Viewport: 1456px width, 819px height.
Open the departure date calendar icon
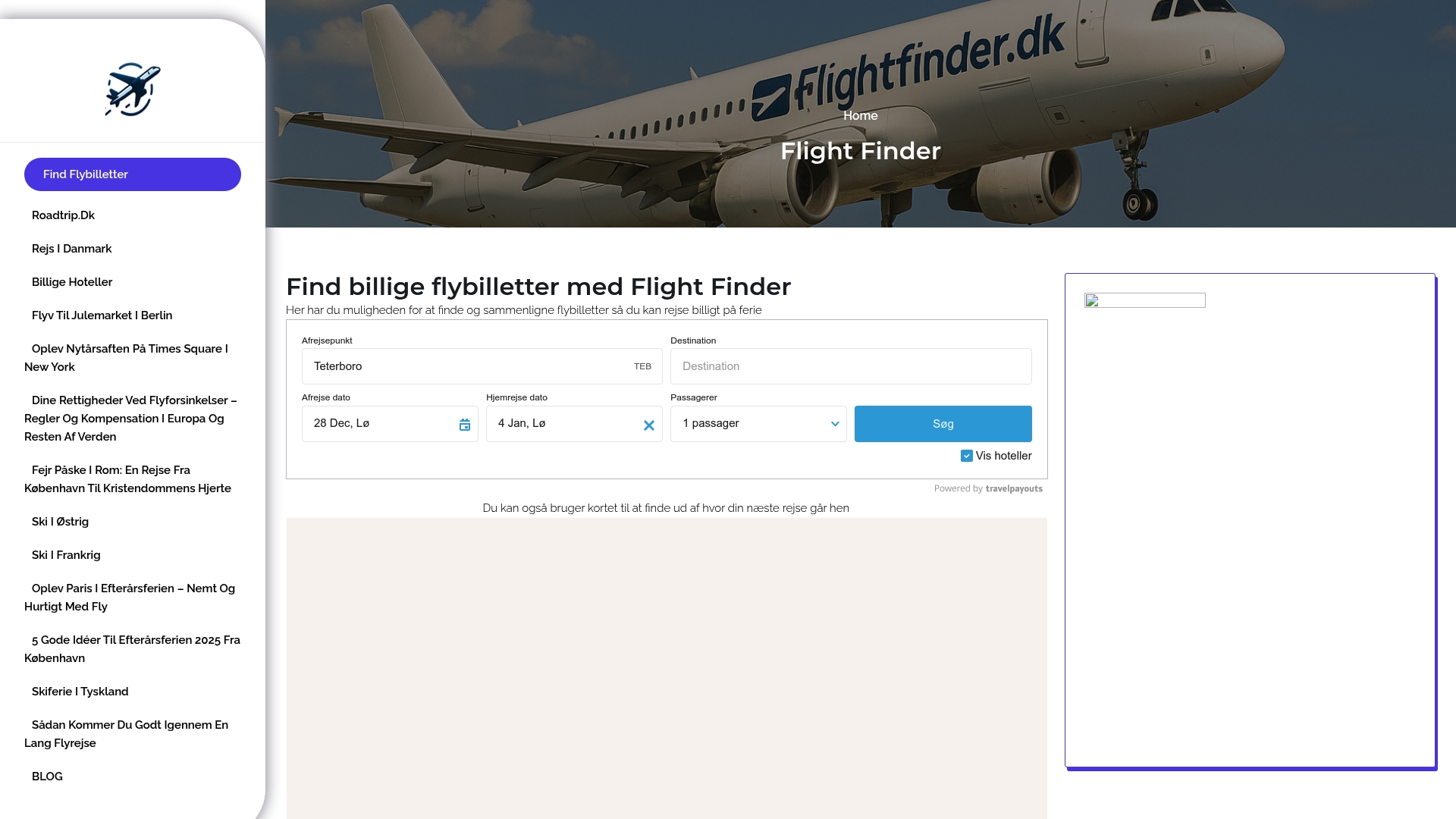(x=464, y=425)
